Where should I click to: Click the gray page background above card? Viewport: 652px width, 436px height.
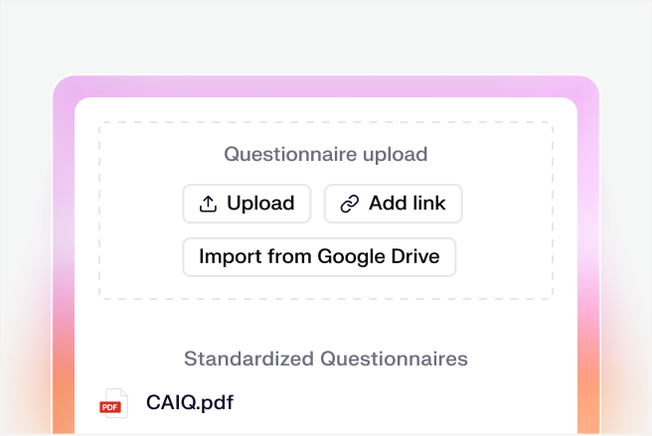click(325, 35)
